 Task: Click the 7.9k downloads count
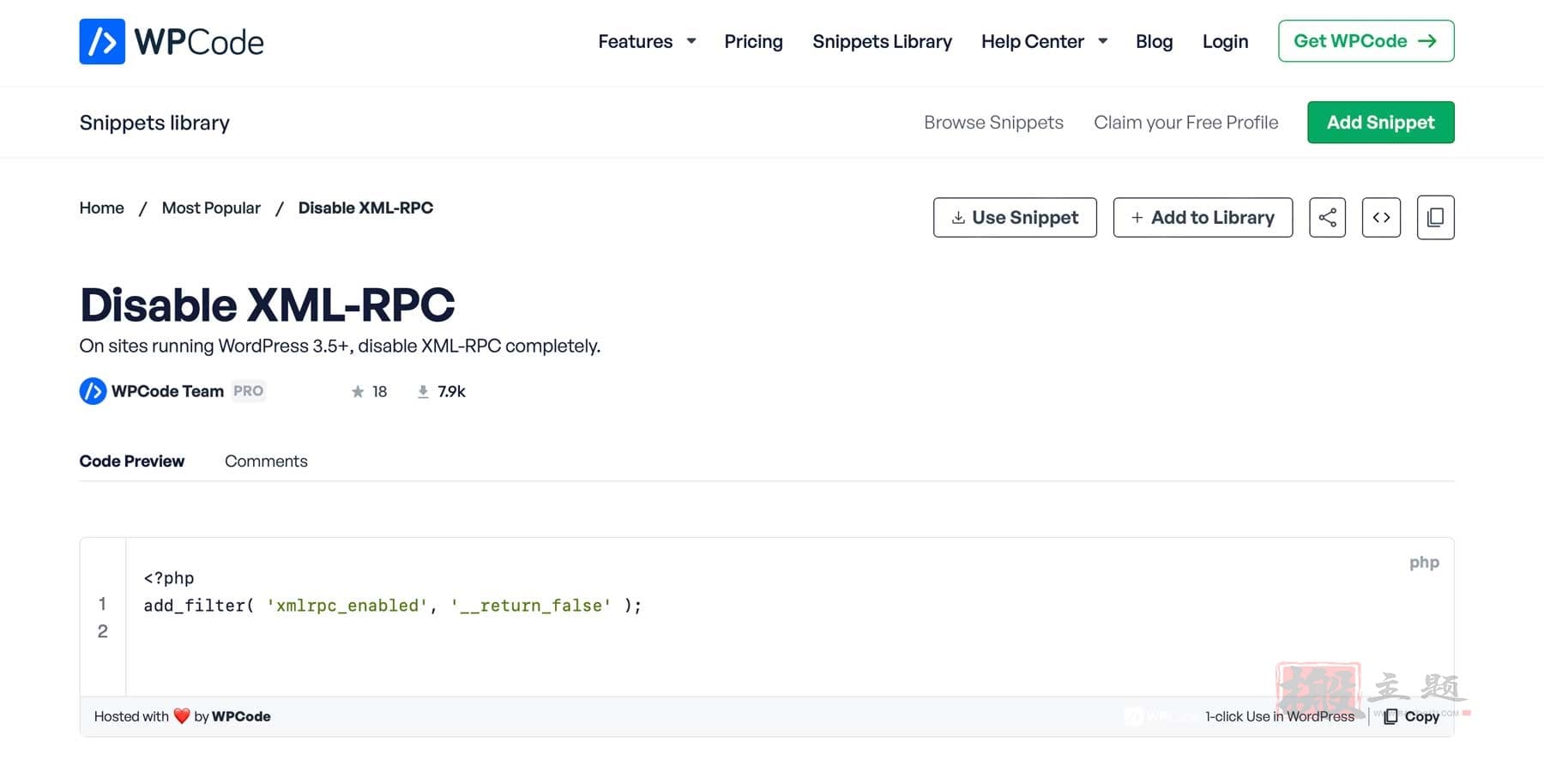pos(451,392)
